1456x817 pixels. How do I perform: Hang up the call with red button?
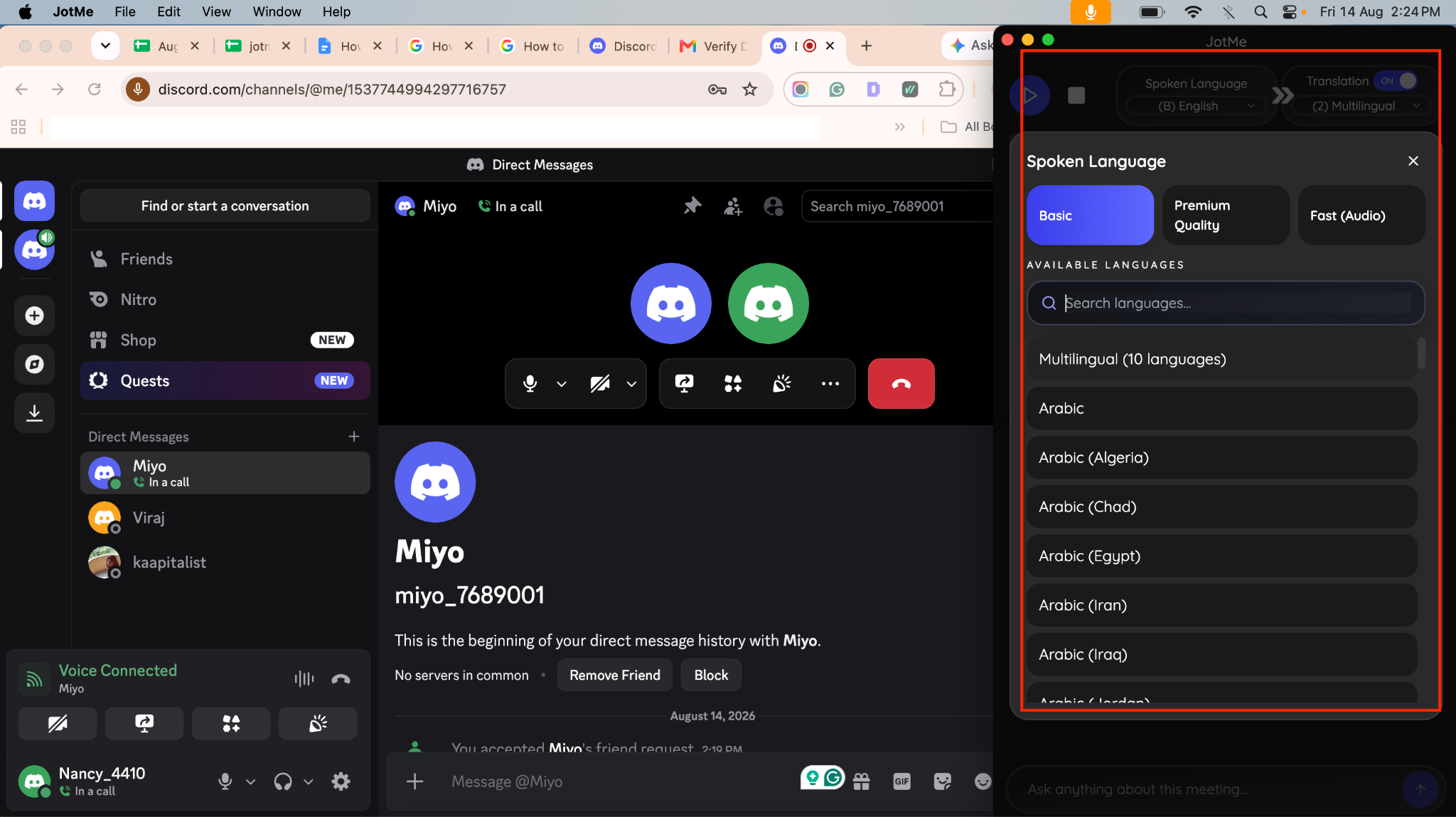(901, 384)
